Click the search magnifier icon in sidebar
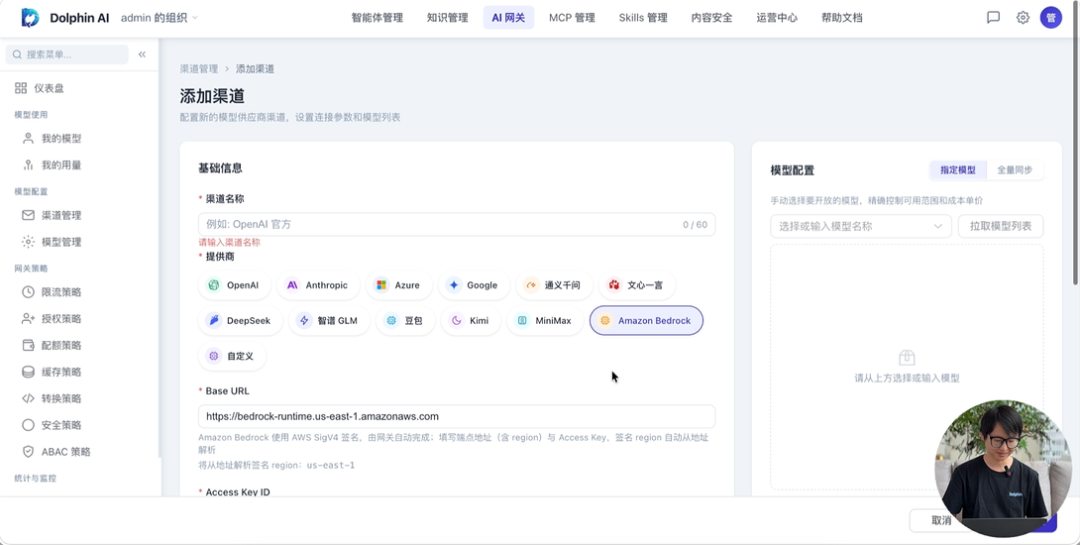 [17, 54]
